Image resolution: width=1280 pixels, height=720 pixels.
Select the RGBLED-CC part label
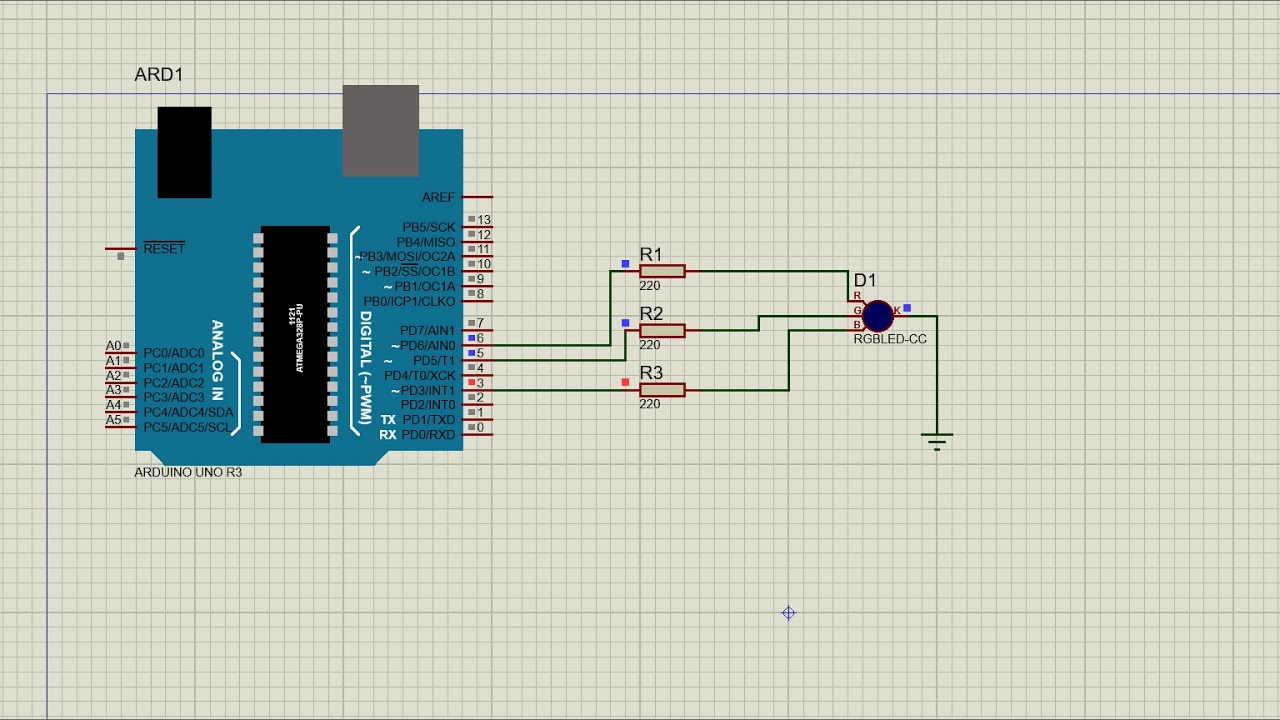point(890,339)
